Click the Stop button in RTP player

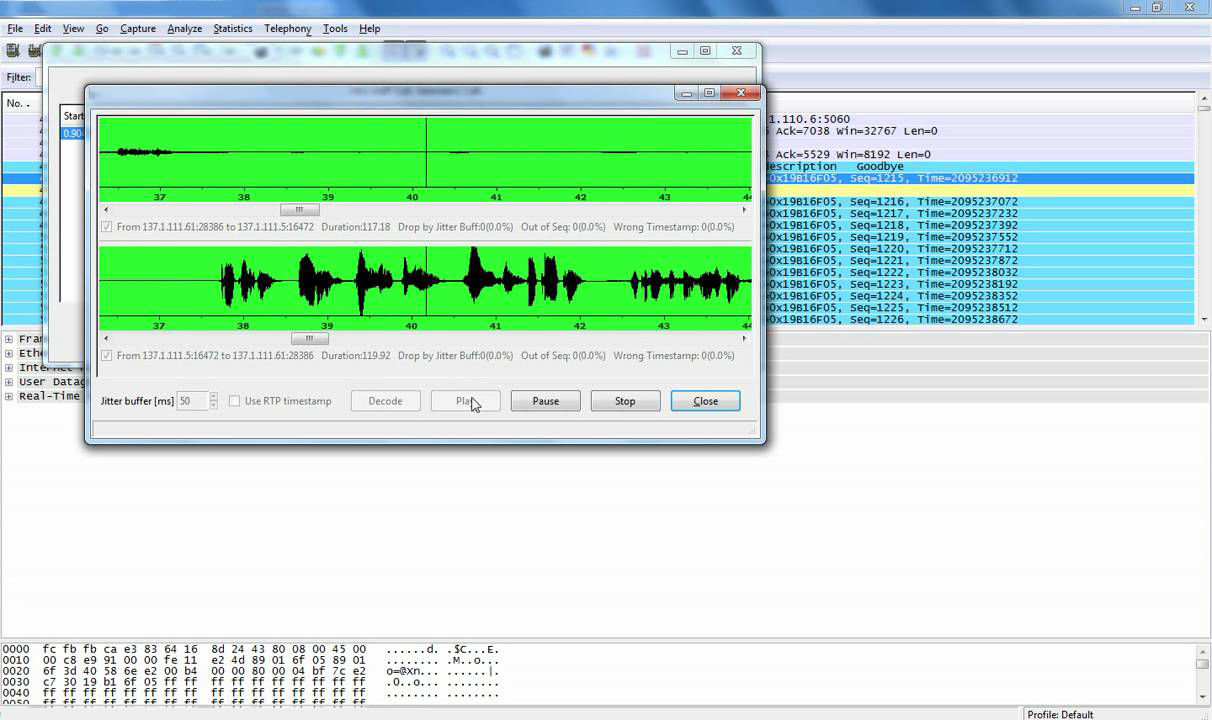coord(625,401)
